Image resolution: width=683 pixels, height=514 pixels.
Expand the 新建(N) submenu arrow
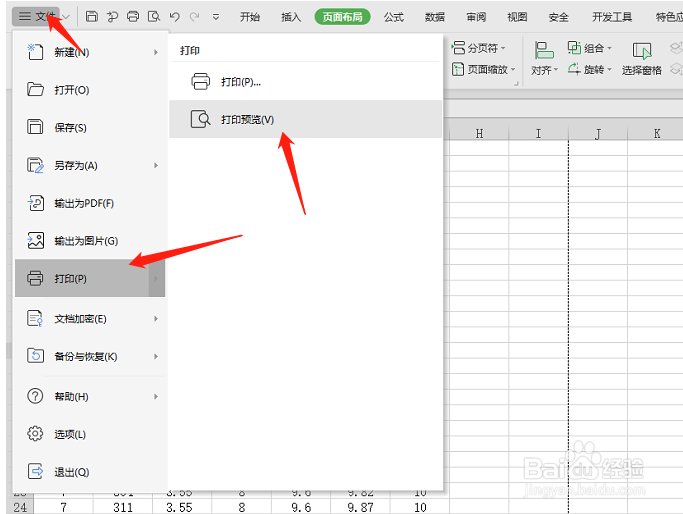156,52
